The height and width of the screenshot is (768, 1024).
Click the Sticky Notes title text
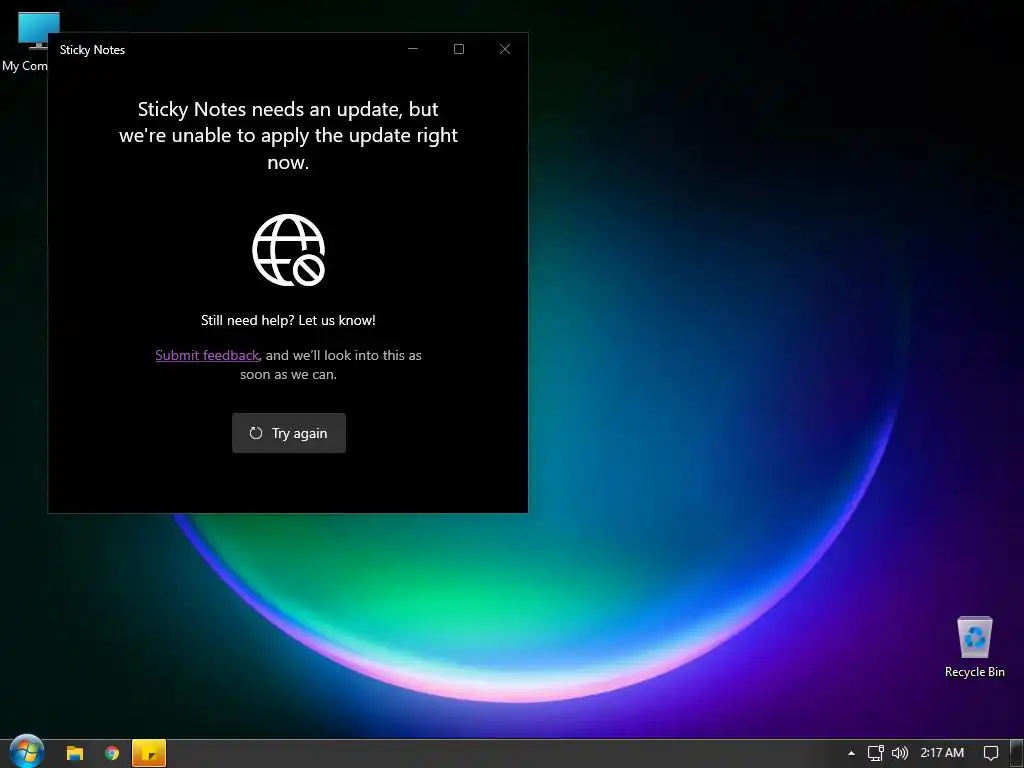(x=92, y=50)
